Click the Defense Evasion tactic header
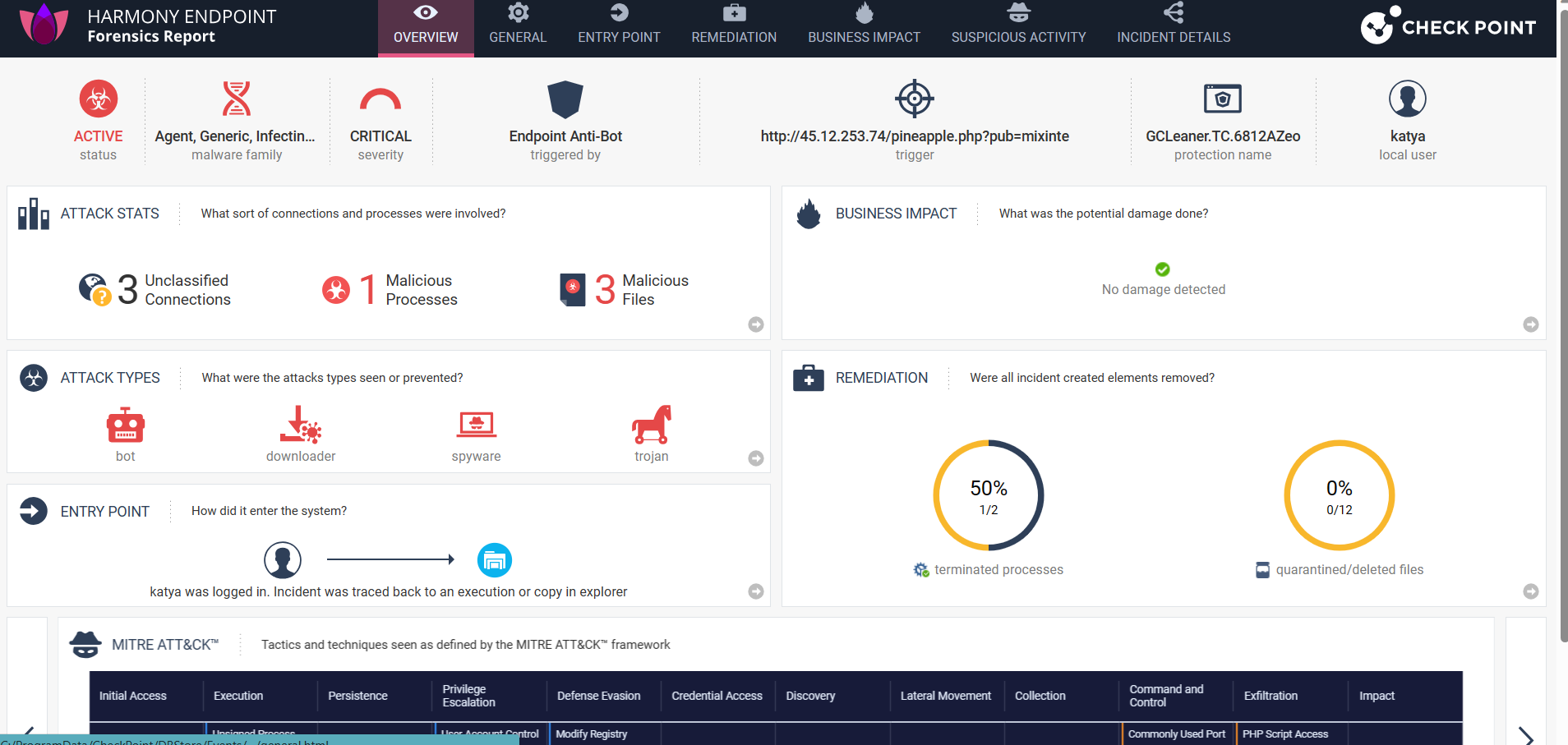The image size is (1568, 745). click(x=599, y=696)
